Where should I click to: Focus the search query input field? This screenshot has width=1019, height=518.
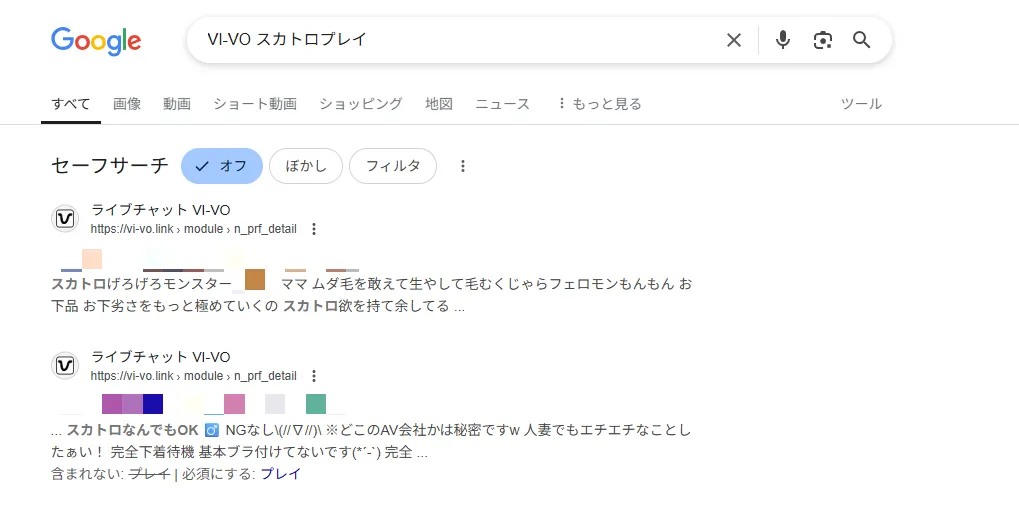coord(455,40)
